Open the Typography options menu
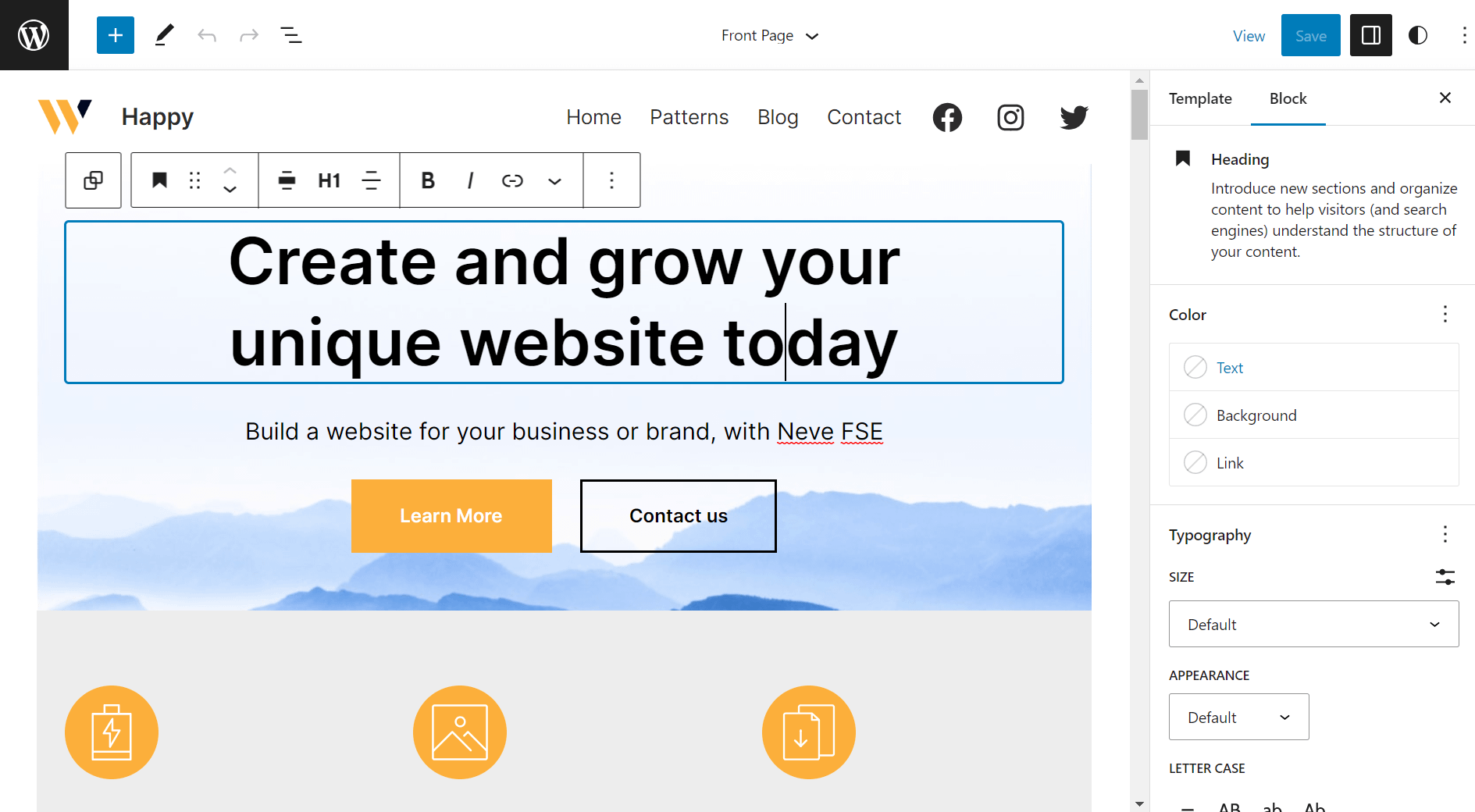 tap(1445, 534)
